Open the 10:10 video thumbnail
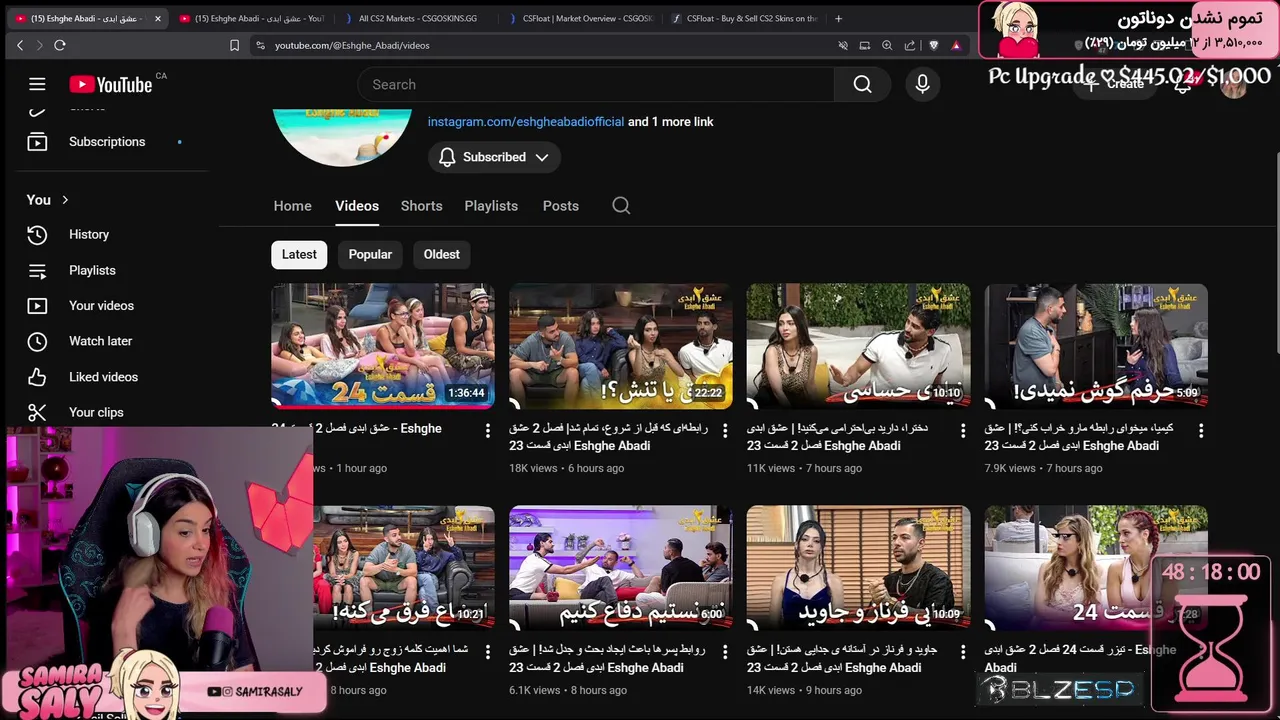This screenshot has width=1280, height=720. (859, 346)
